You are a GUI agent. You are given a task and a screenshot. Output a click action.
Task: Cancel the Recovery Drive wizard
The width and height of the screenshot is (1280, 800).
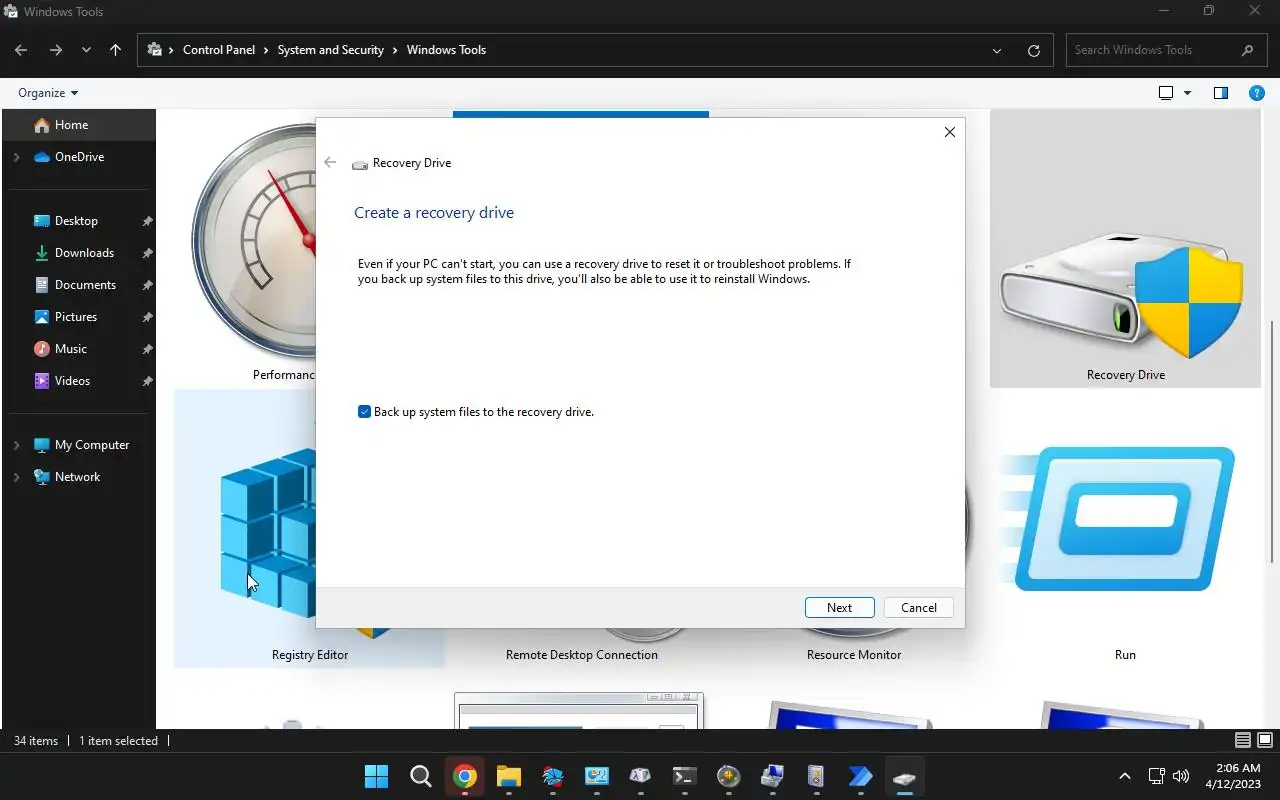coord(918,608)
